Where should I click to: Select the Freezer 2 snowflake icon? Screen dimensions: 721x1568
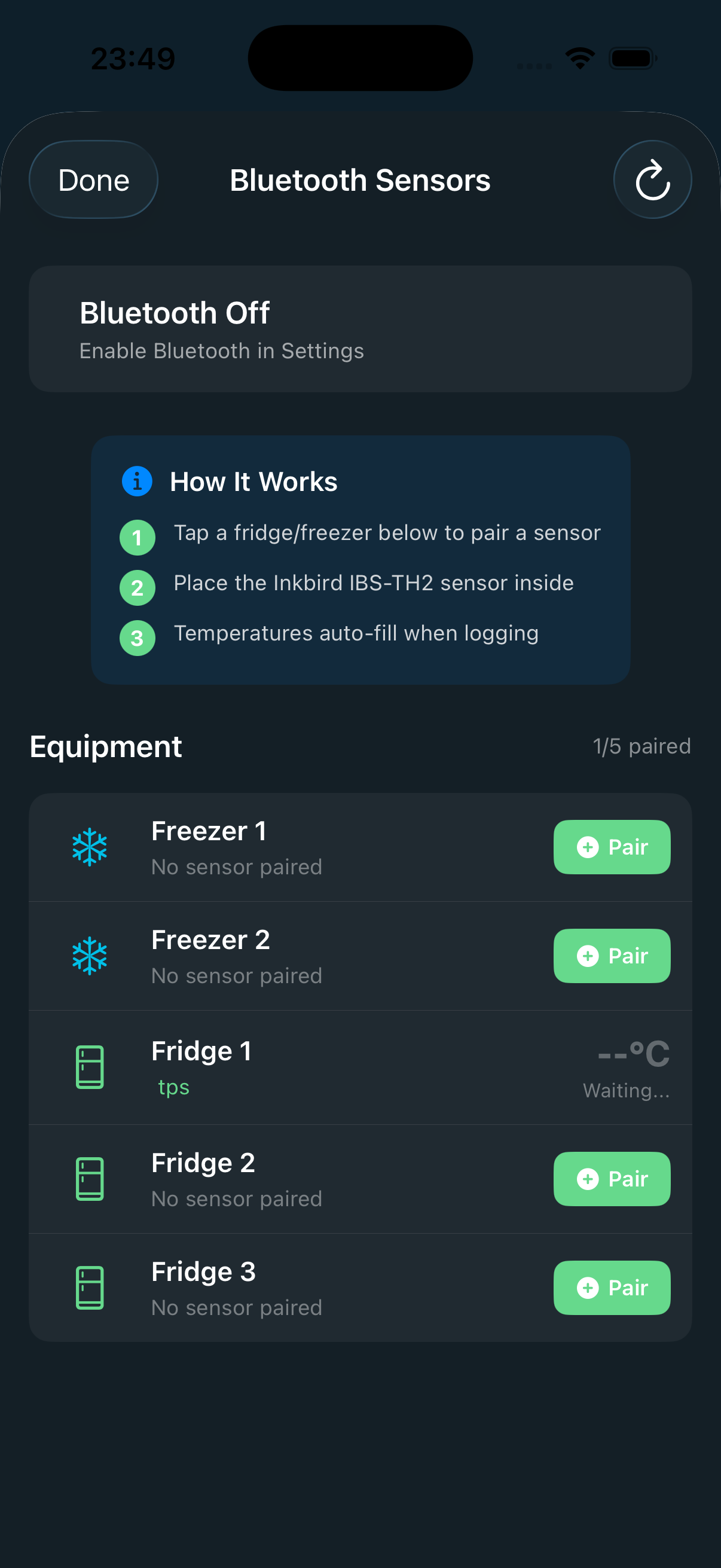tap(90, 956)
